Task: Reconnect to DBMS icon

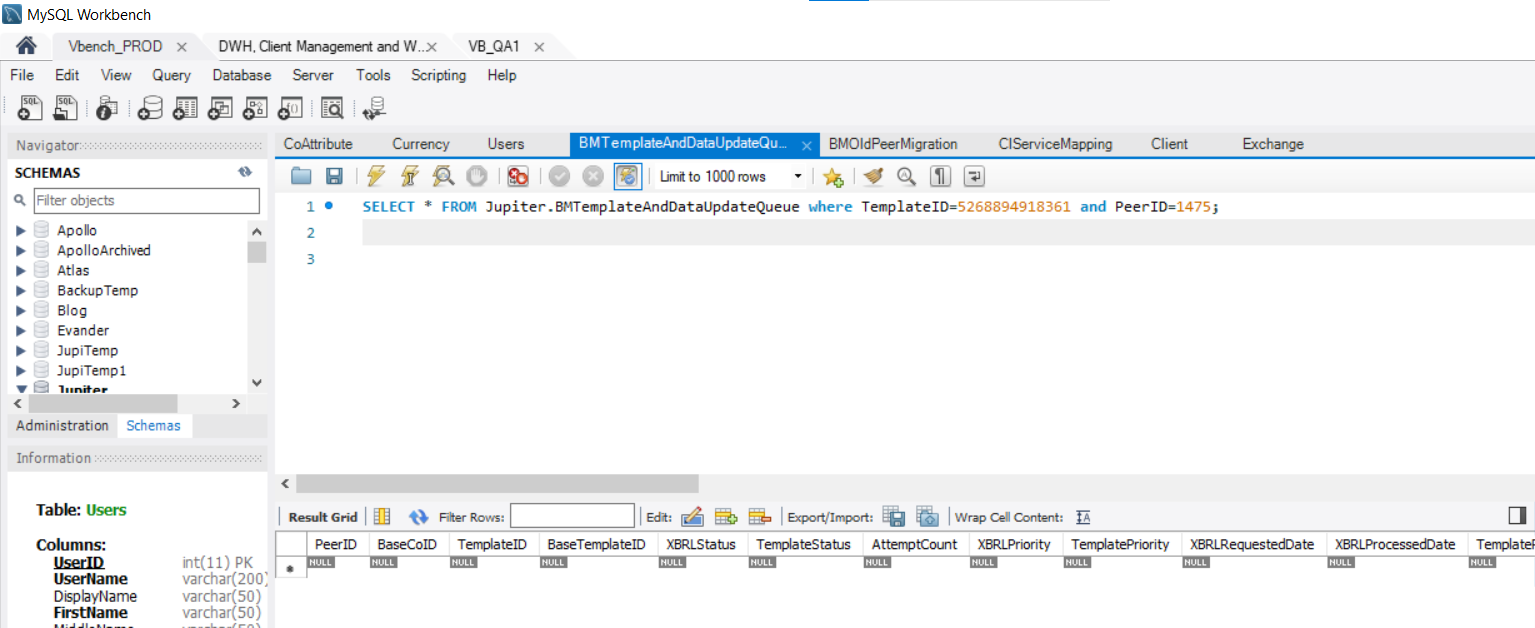Action: coord(375,108)
